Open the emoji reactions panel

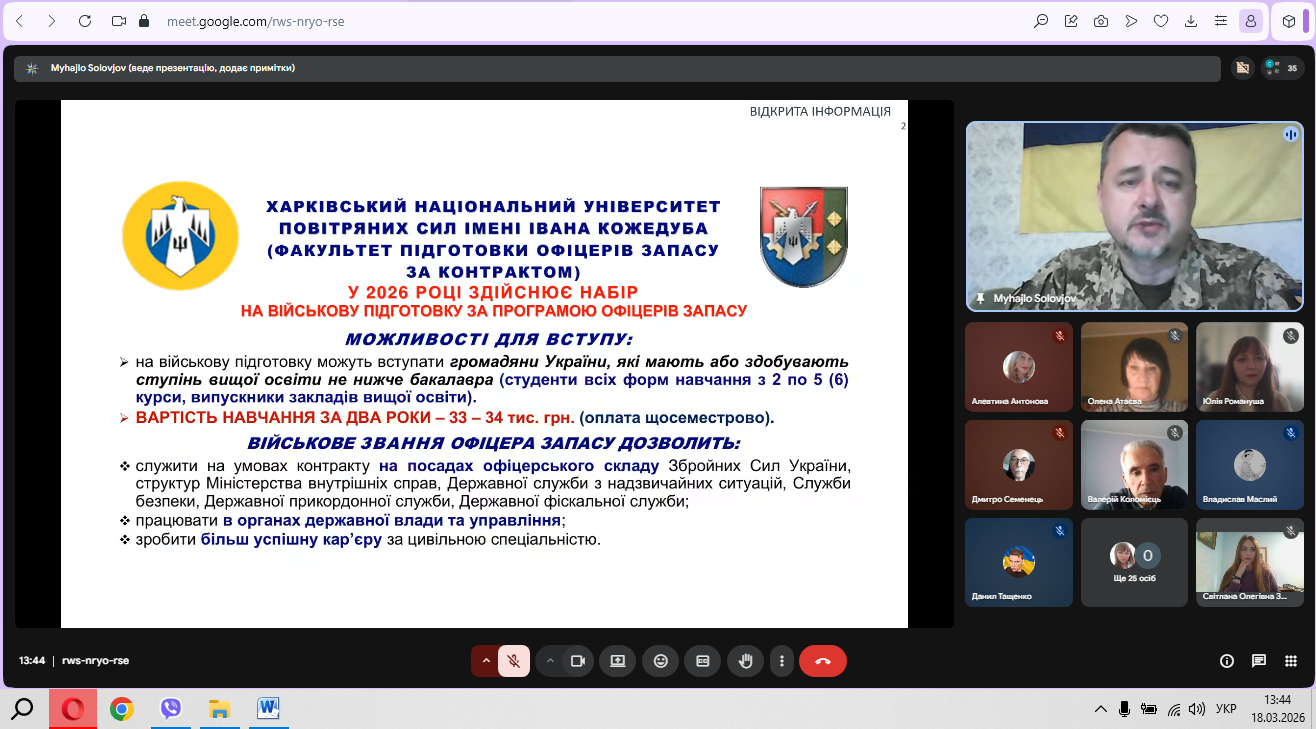point(660,661)
